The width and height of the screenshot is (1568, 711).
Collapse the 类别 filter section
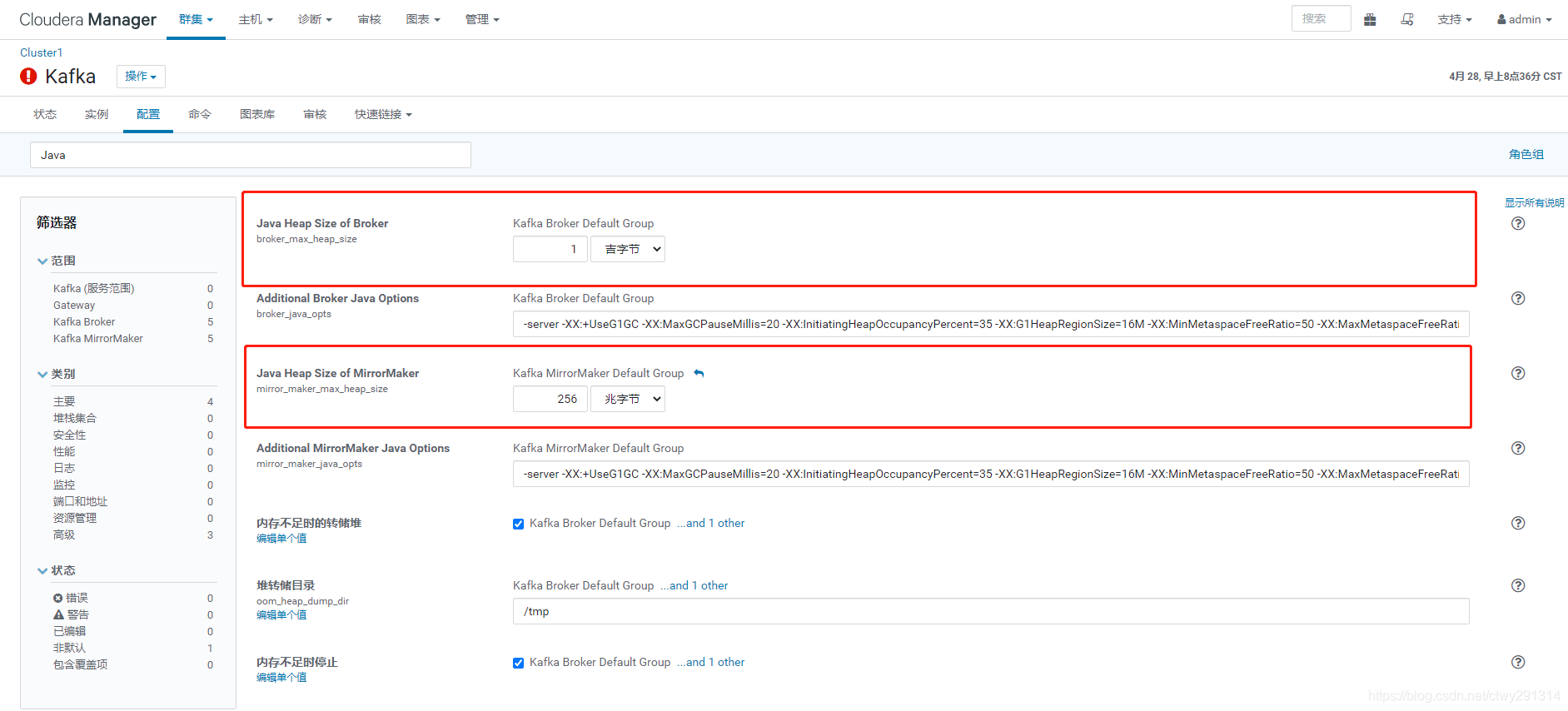tap(57, 374)
